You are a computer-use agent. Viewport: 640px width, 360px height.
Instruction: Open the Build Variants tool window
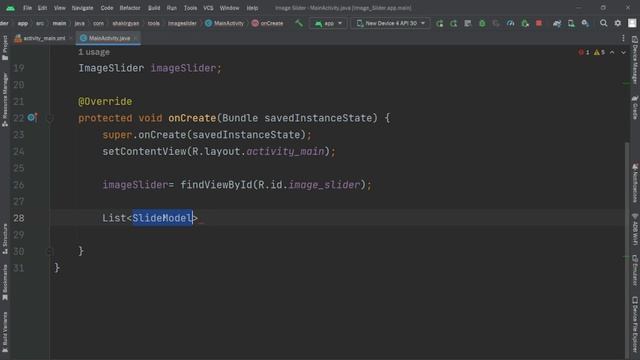[x=5, y=332]
